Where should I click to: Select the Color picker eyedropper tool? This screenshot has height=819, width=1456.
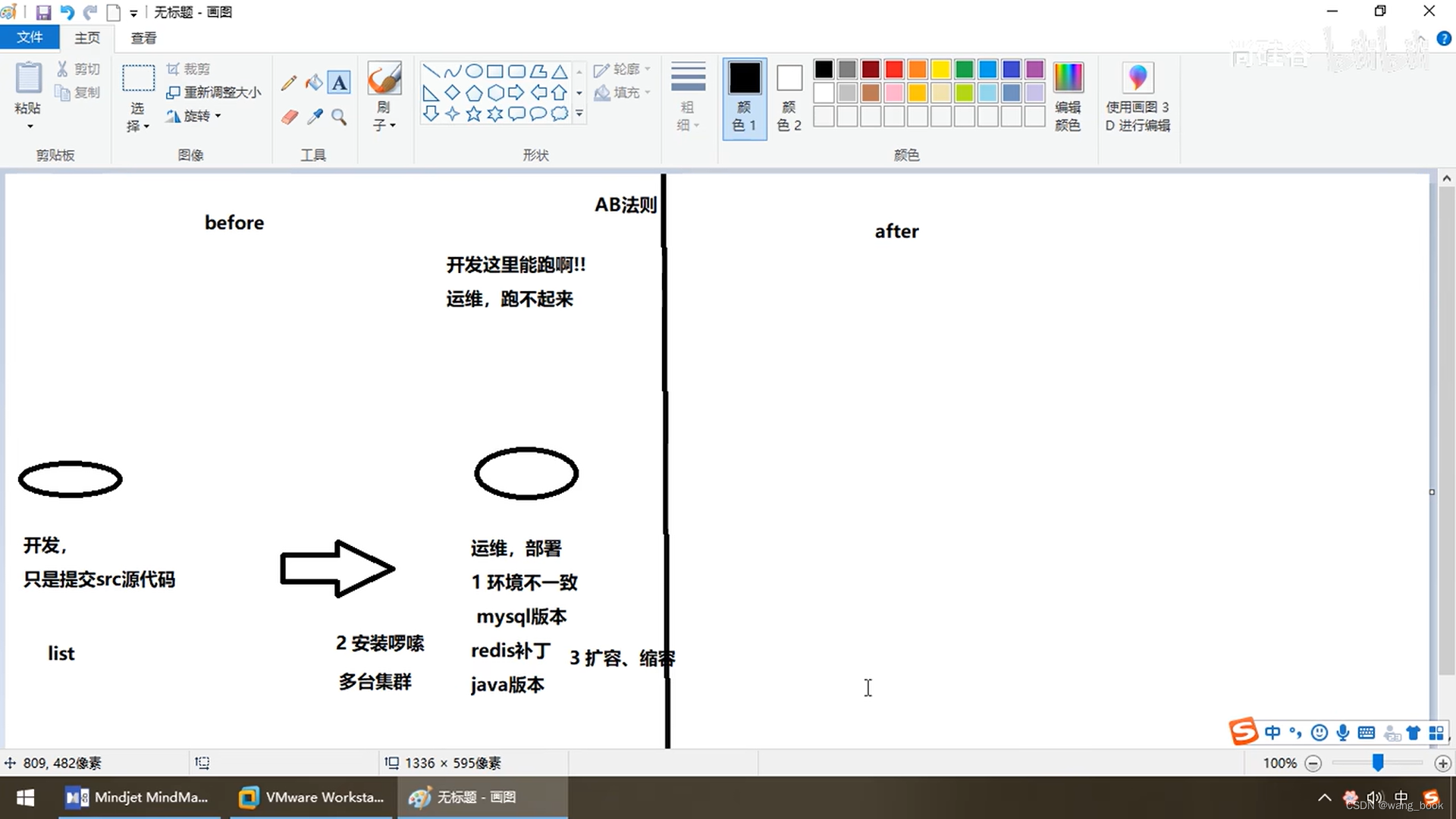[314, 117]
